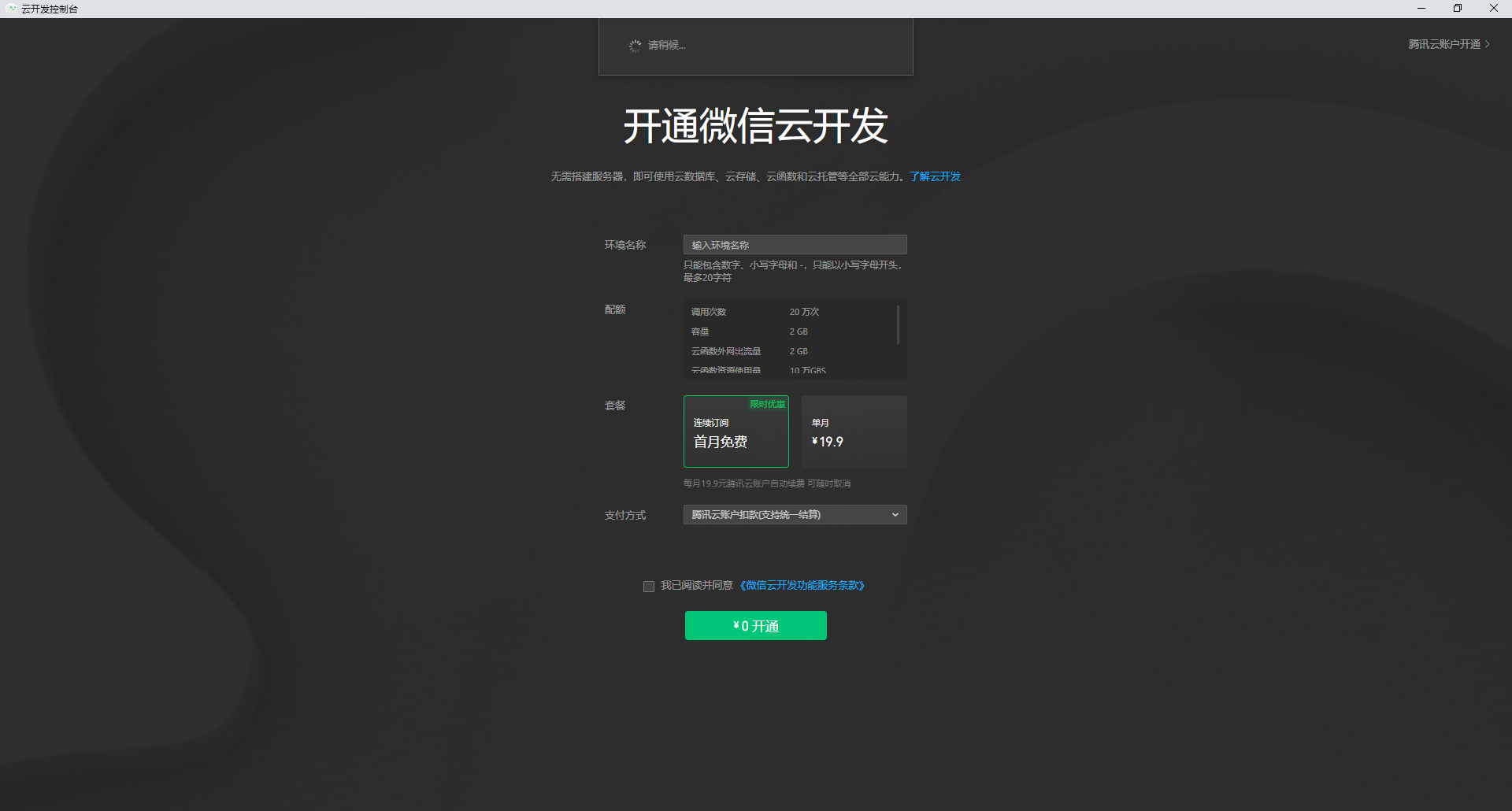
Task: Open the 腾讯云账户开通 link
Action: click(1444, 44)
